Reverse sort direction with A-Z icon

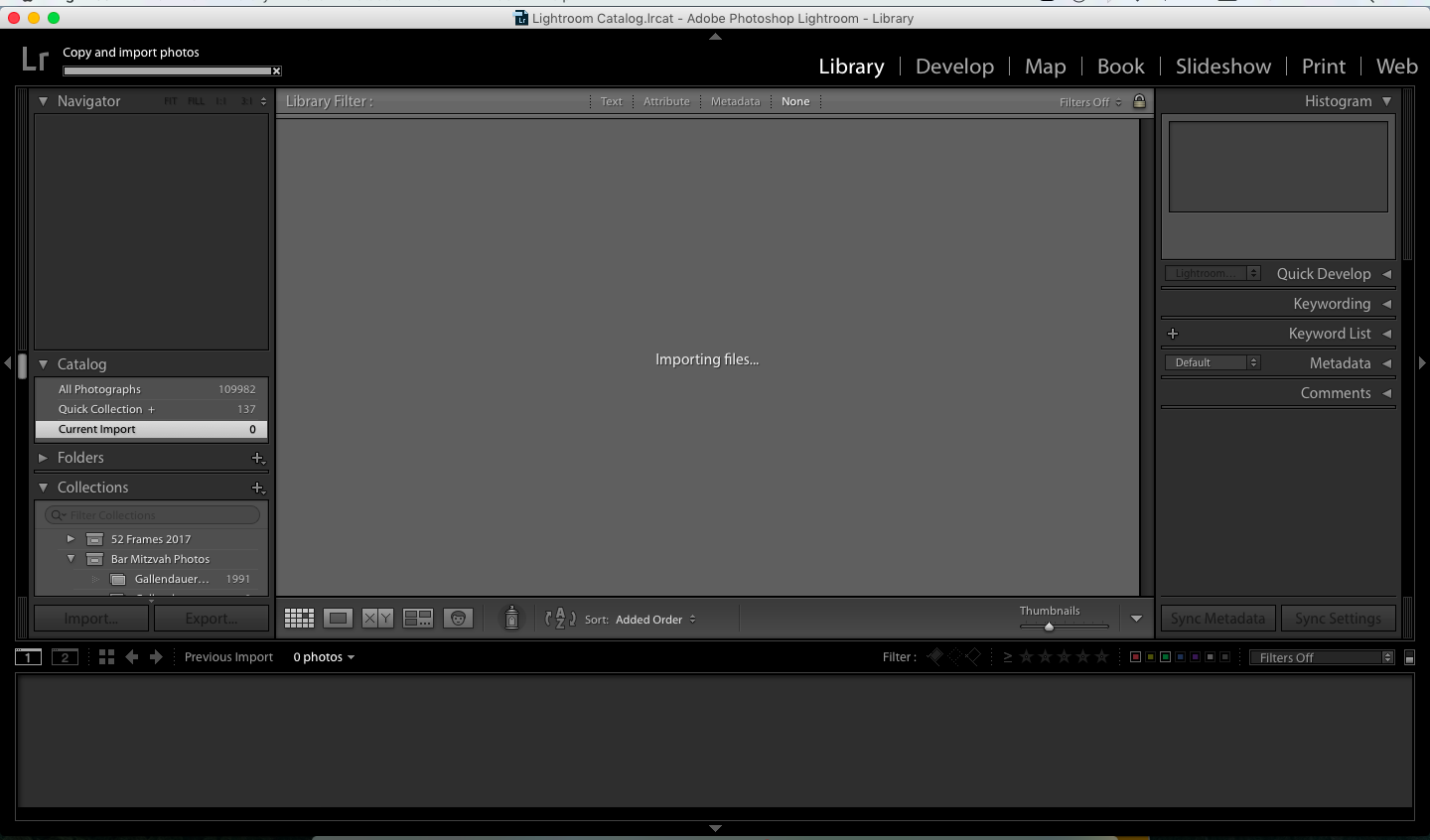(x=560, y=619)
